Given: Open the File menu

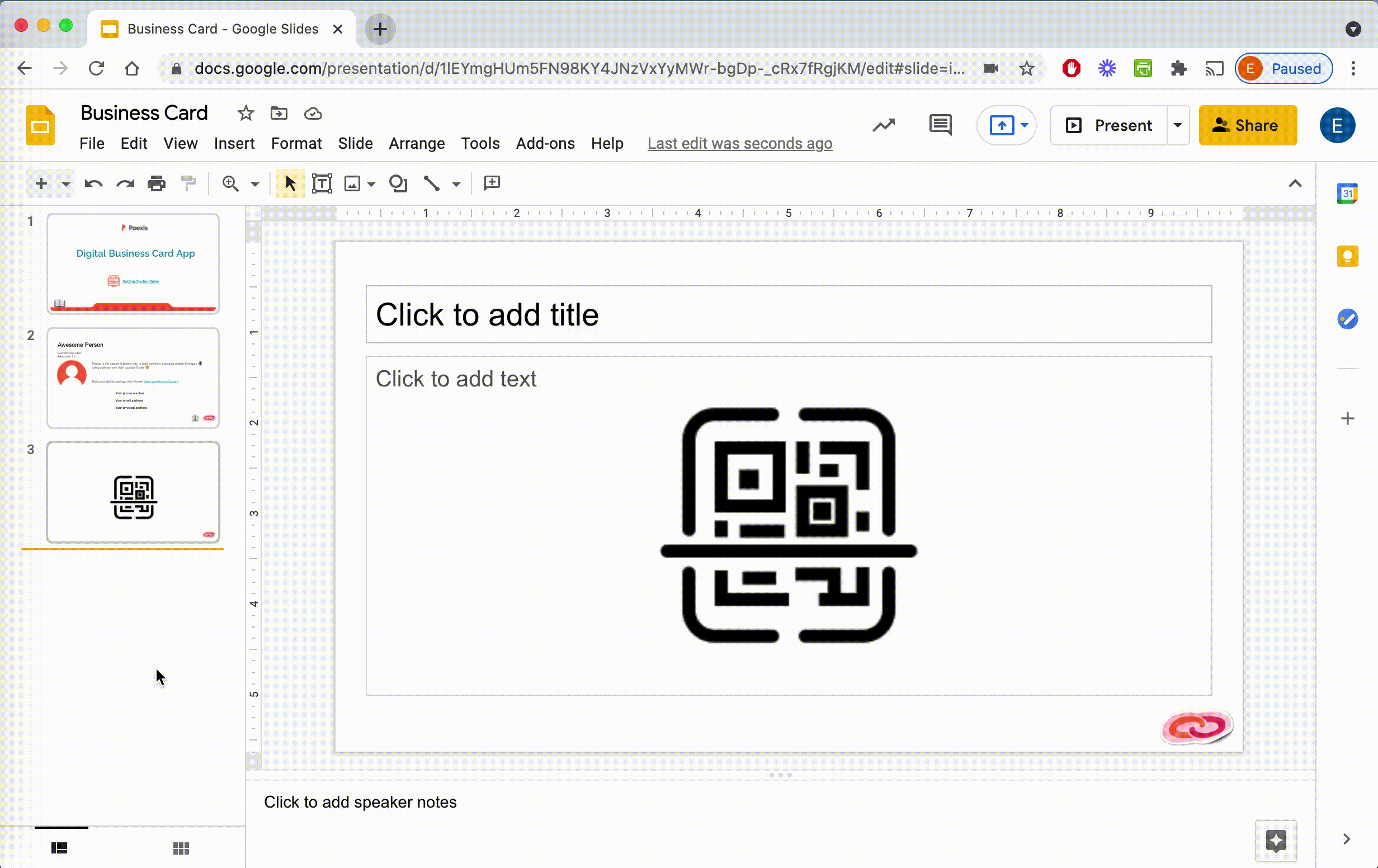Looking at the screenshot, I should [x=92, y=143].
